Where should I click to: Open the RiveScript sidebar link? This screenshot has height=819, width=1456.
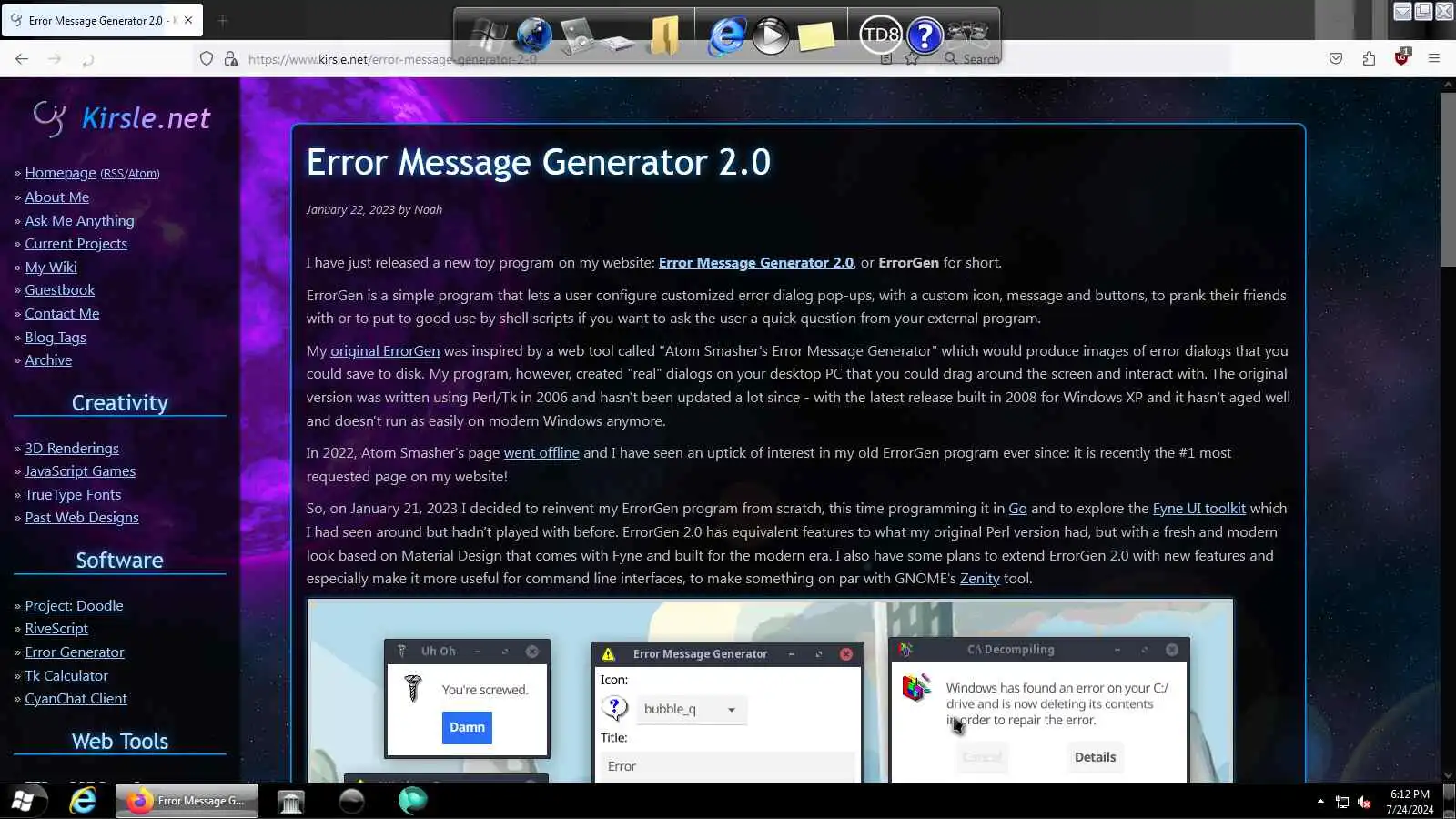(x=56, y=629)
